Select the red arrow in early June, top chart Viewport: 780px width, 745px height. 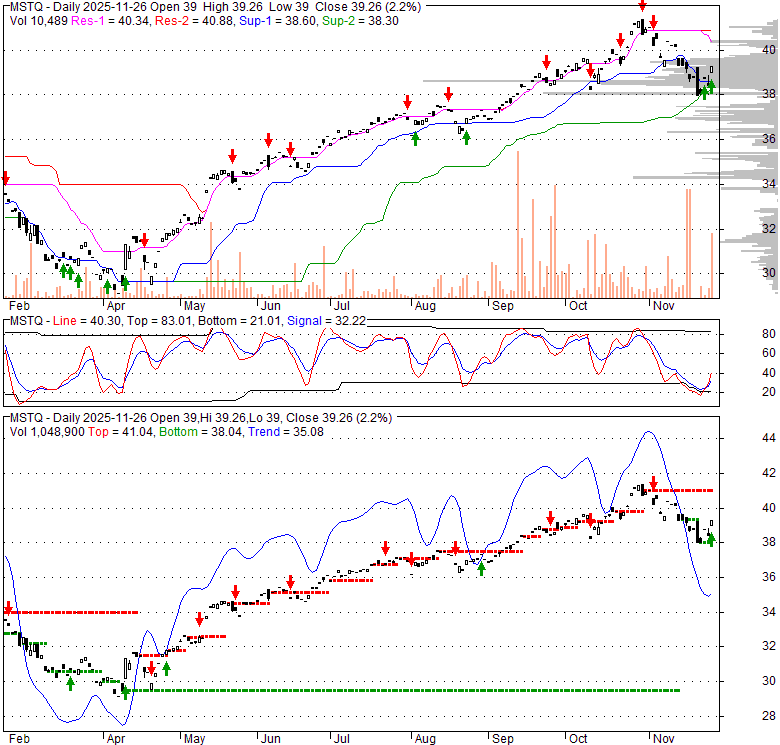[x=268, y=140]
